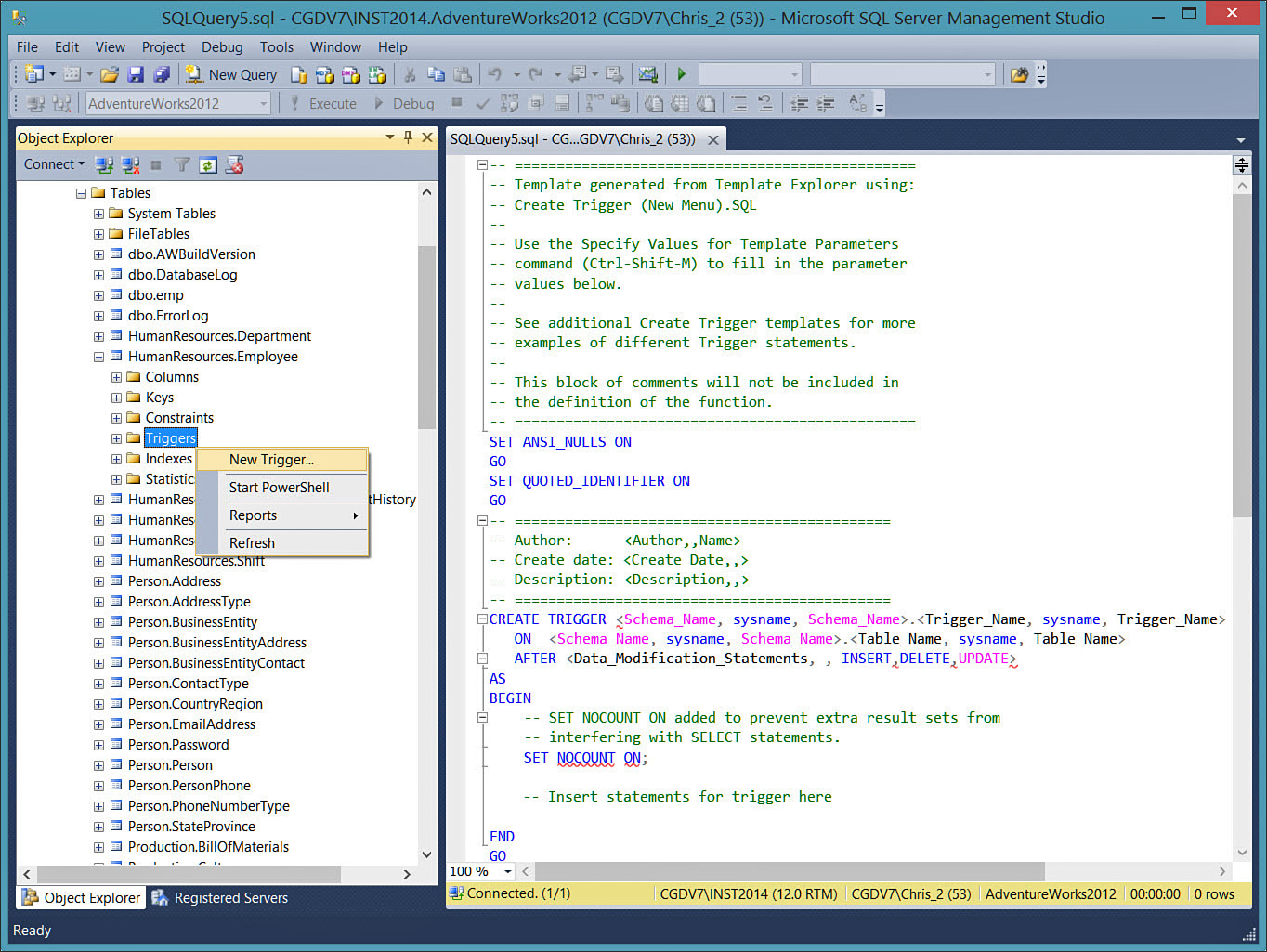Click the Activity Monitor icon

(648, 75)
